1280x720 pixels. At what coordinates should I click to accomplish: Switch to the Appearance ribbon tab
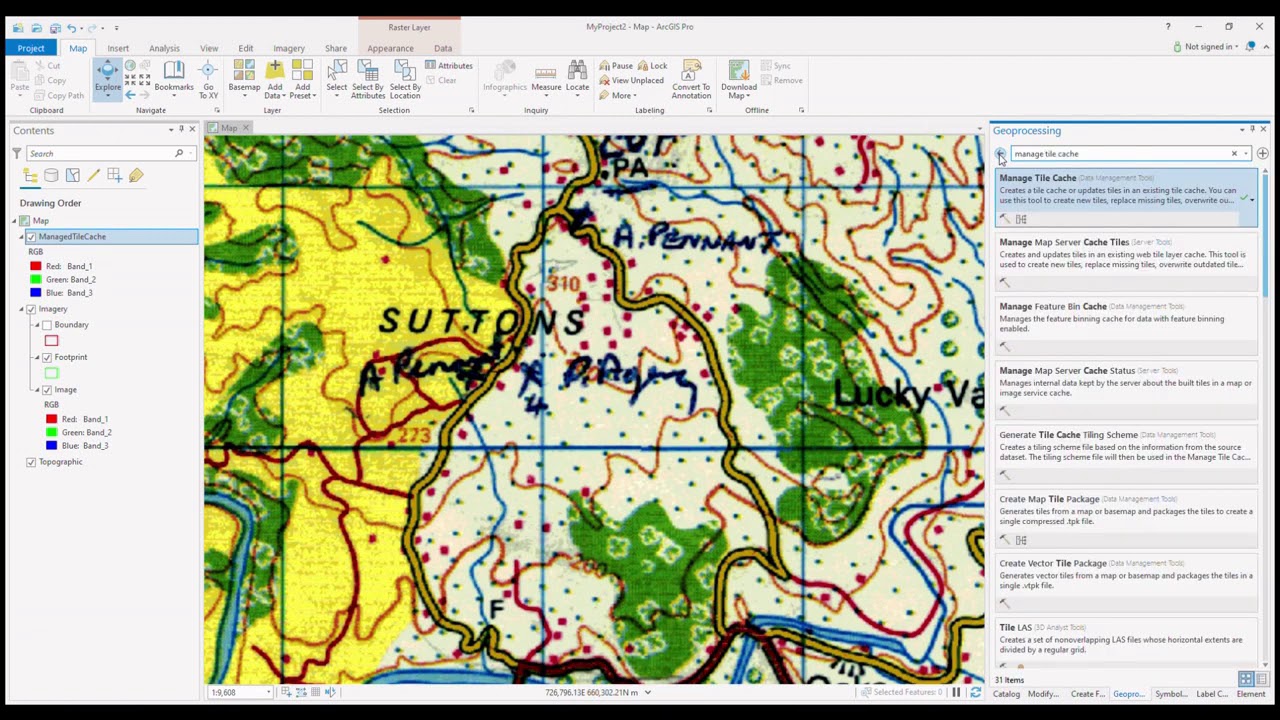[390, 48]
